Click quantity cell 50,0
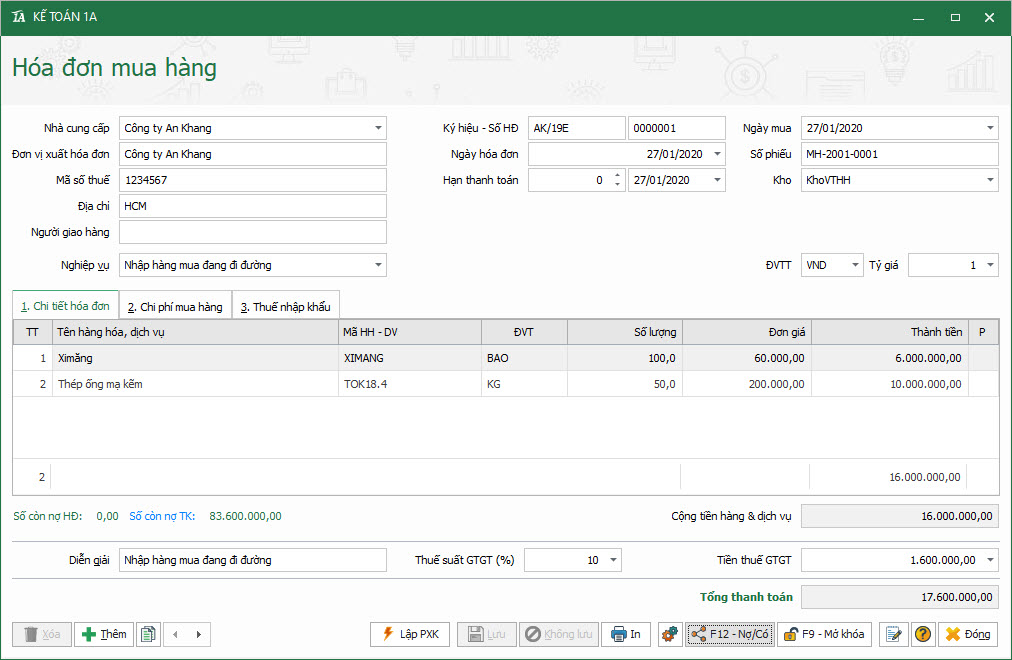The image size is (1012, 660). (625, 384)
